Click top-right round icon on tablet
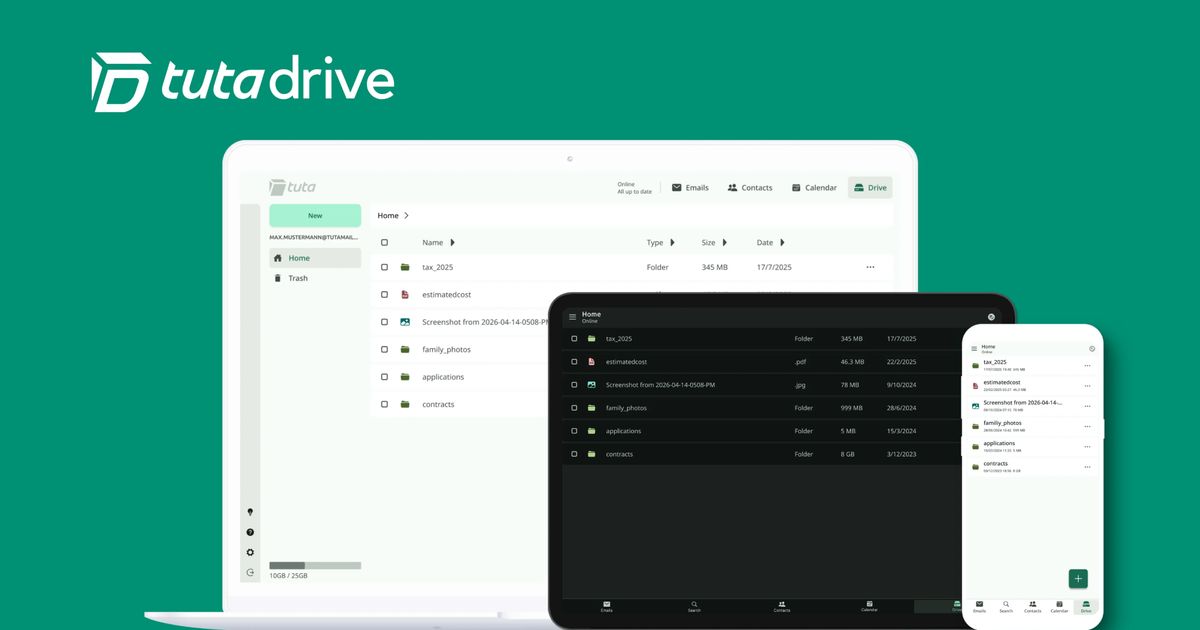 click(x=991, y=317)
